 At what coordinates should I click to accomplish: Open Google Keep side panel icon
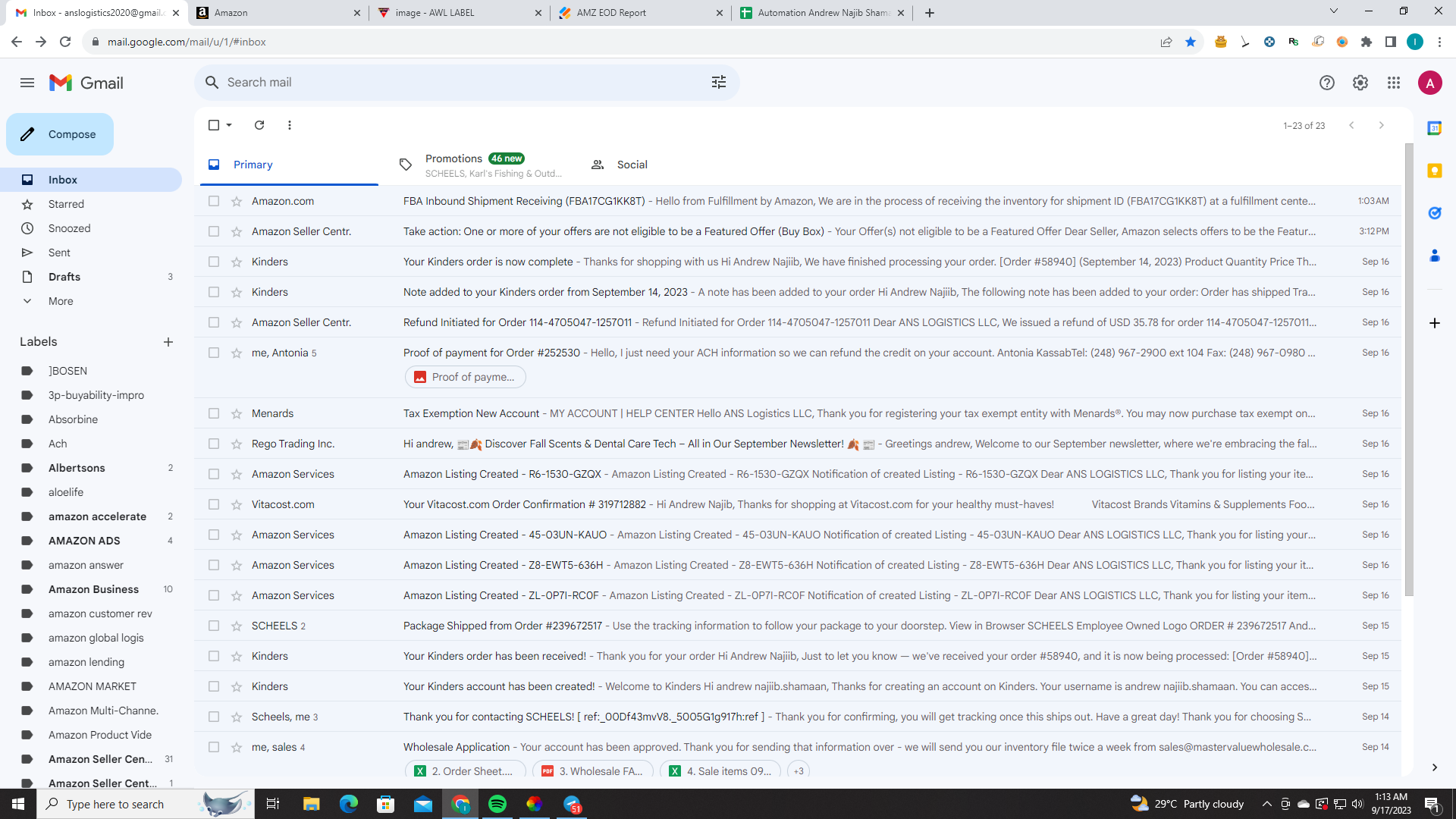[x=1435, y=171]
